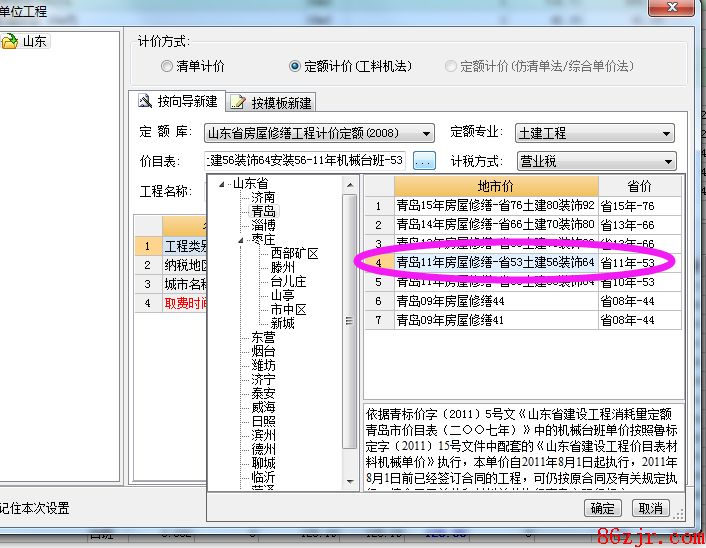Viewport: 706px width, 548px height.
Task: Click the 山东 folder icon in left panel
Action: tap(11, 41)
